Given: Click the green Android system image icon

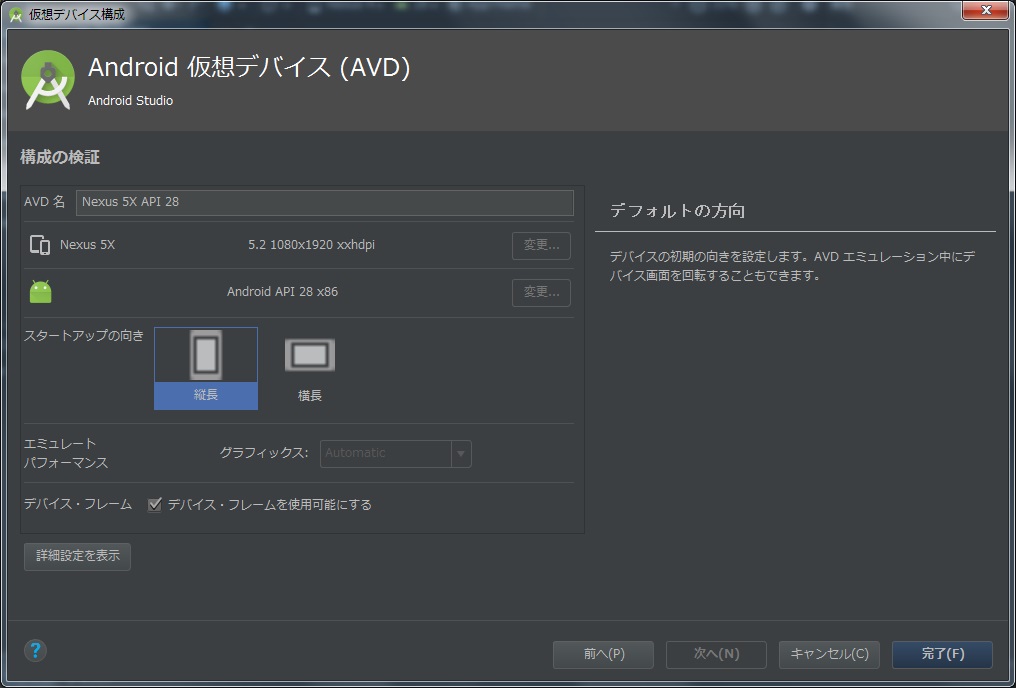Looking at the screenshot, I should 40,292.
